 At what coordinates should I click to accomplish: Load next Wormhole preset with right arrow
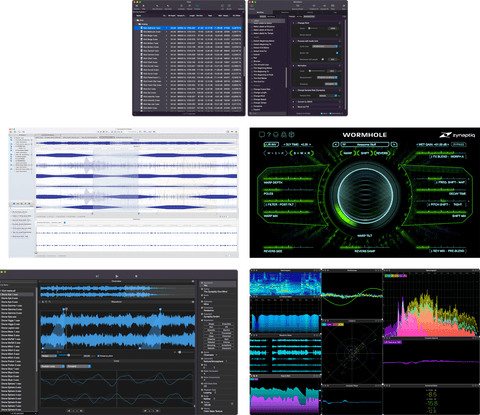(x=394, y=144)
